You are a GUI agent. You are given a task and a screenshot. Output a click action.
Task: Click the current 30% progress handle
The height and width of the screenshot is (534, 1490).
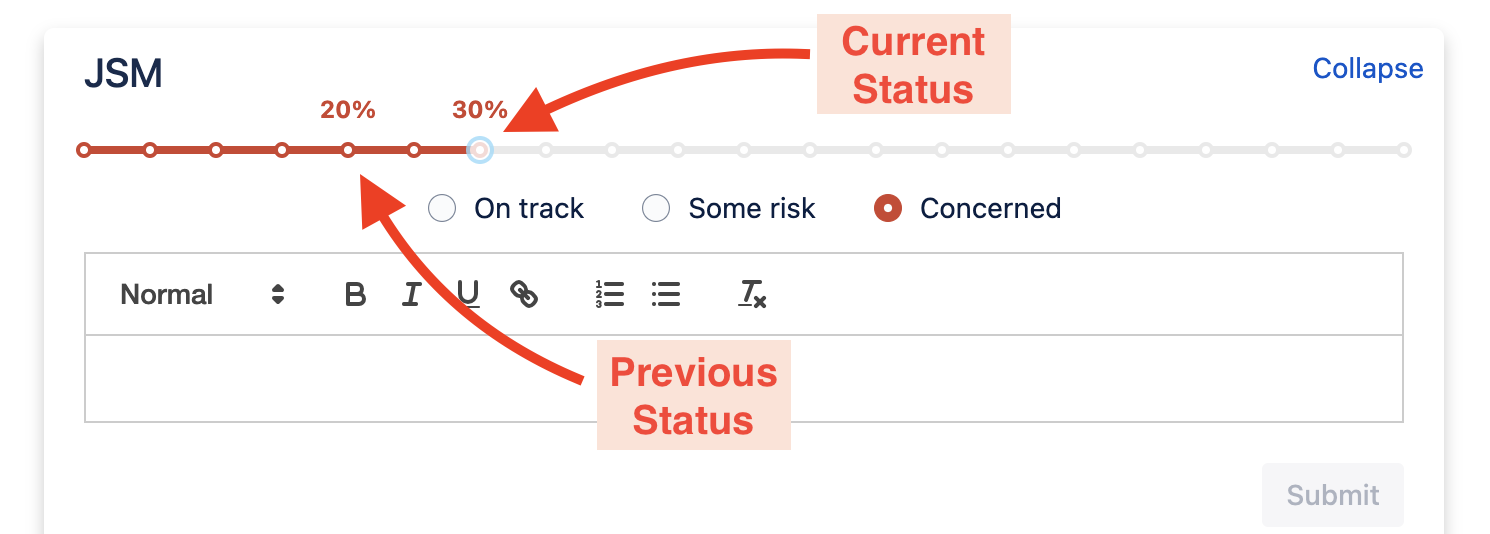click(x=480, y=151)
